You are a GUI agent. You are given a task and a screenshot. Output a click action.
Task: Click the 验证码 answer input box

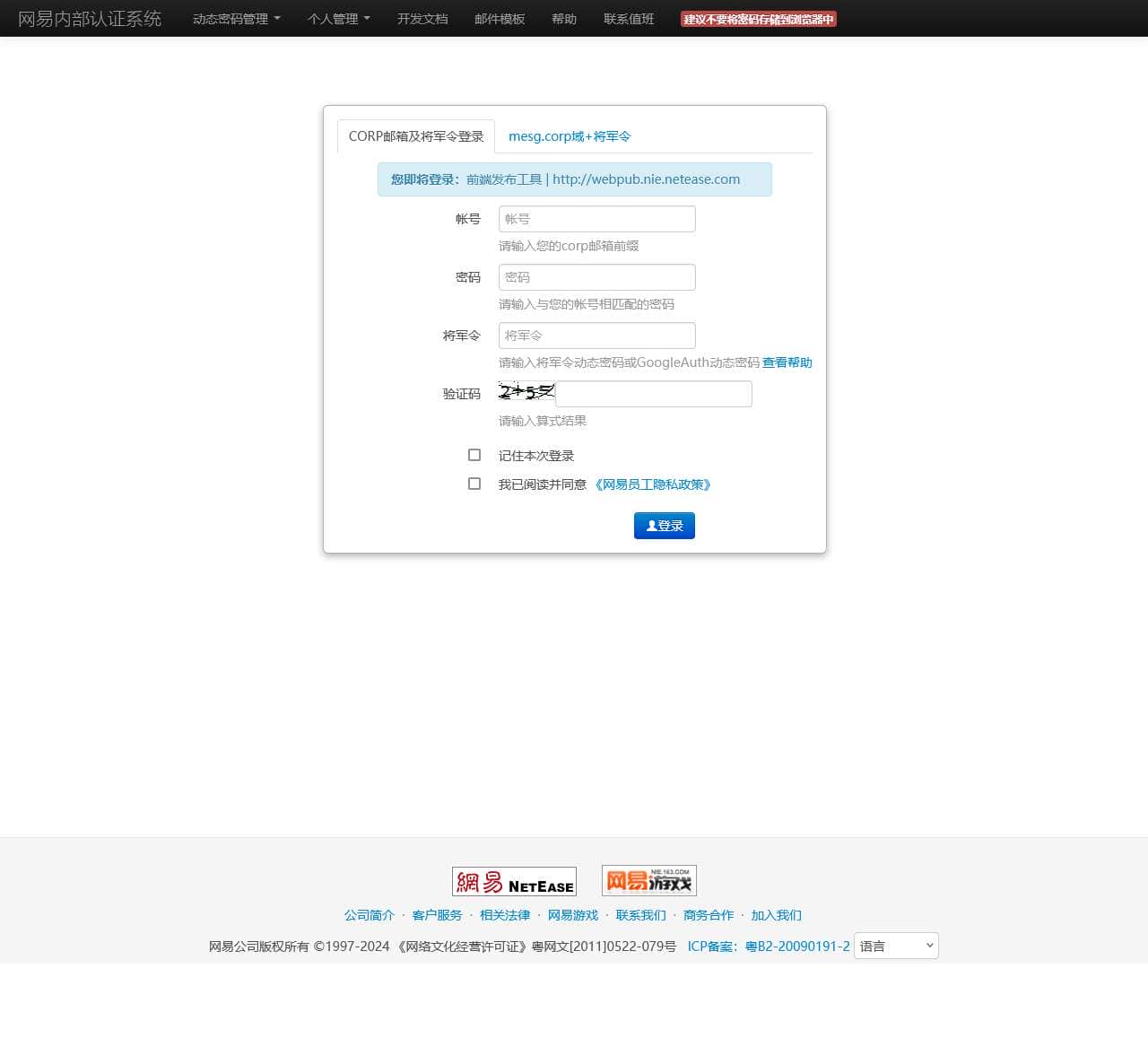(654, 394)
